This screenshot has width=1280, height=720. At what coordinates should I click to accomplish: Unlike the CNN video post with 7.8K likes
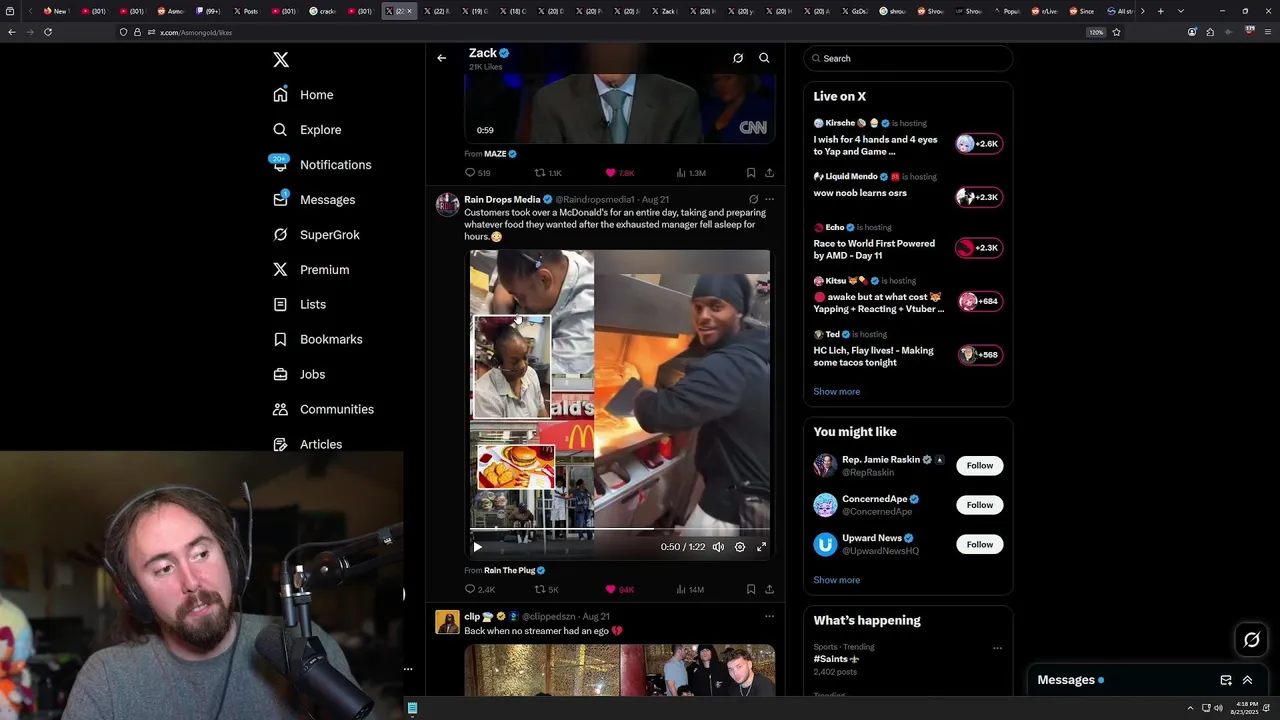click(x=619, y=173)
